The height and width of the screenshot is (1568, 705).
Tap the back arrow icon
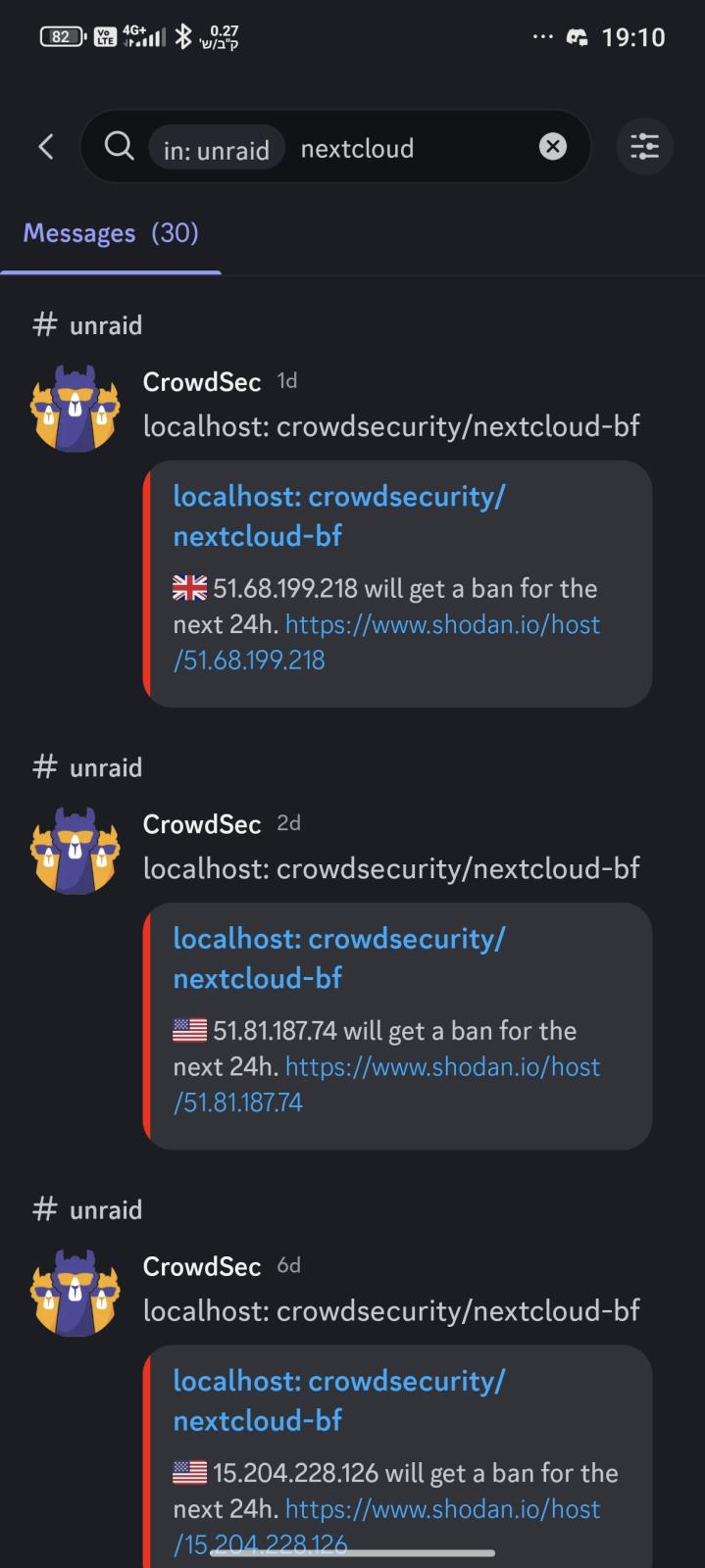click(45, 147)
